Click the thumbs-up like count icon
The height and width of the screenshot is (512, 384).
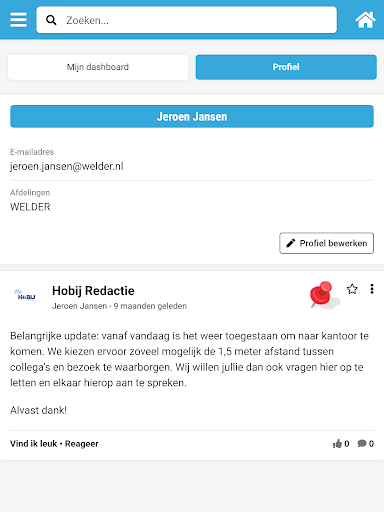click(337, 444)
